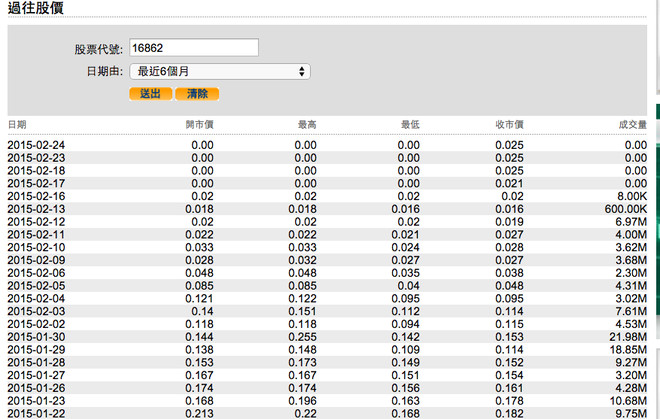Click the 清除 clear button
Viewport: 660px width, 419px height.
[197, 94]
